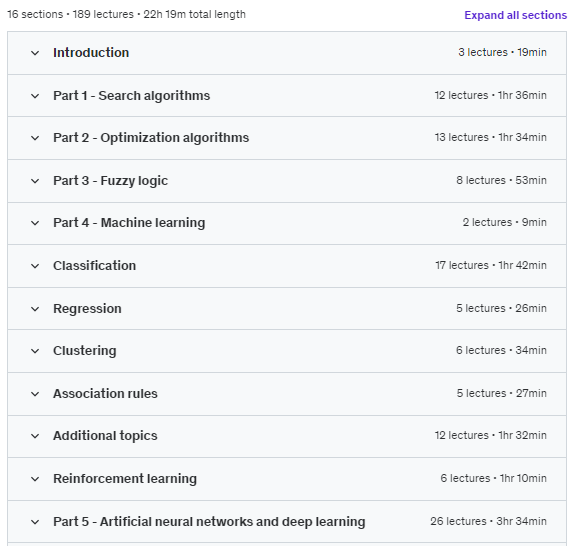
Task: Expand Part 1 - Search algorithms chevron
Action: tap(35, 96)
